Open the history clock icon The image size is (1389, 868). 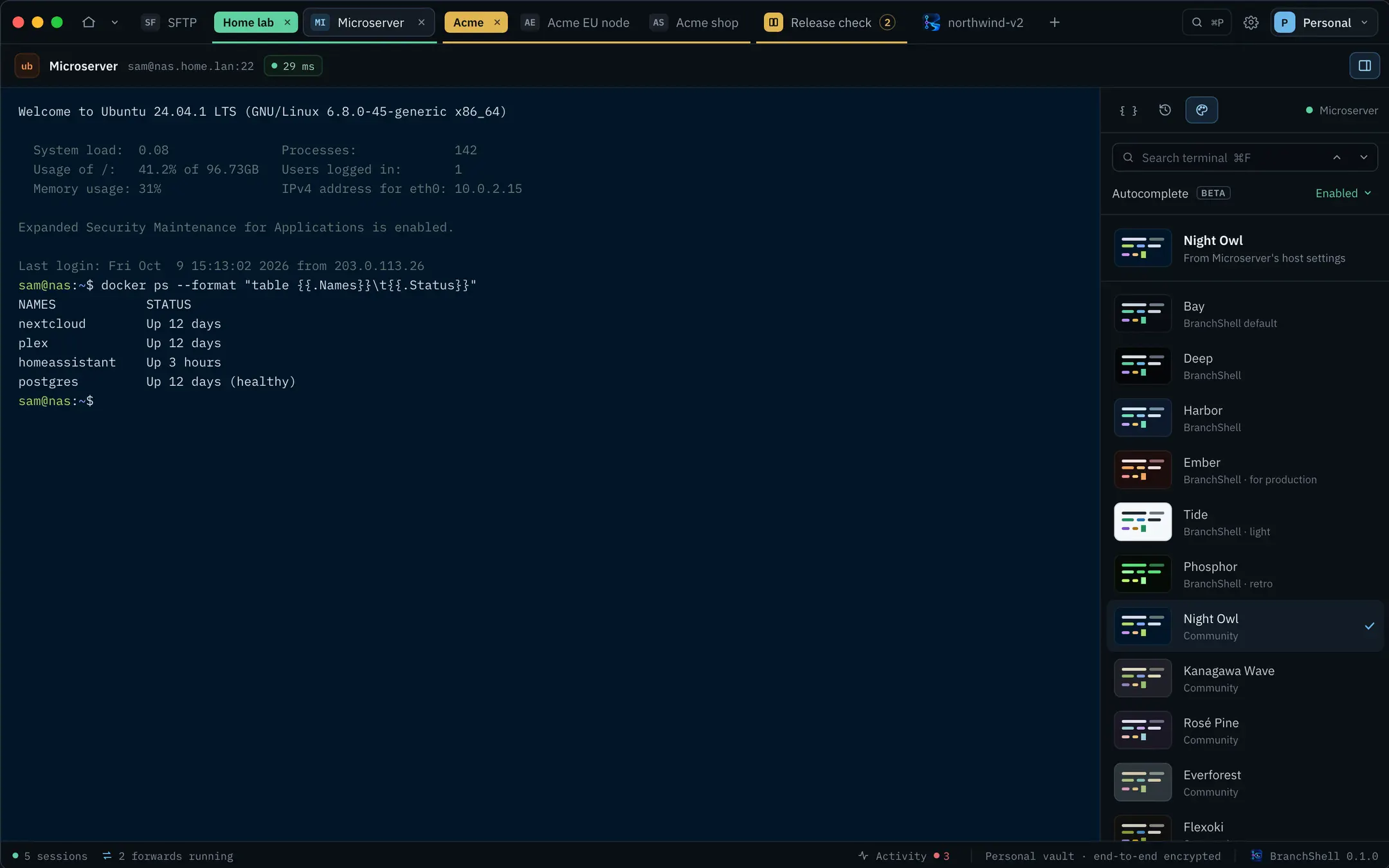pyautogui.click(x=1165, y=110)
